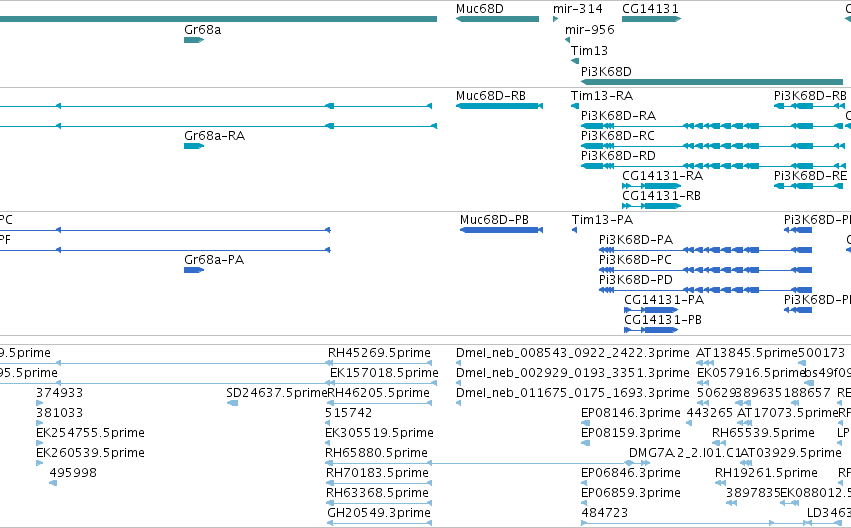Select the mir-314 gene feature
Screen dimensions: 851x528
556,19
